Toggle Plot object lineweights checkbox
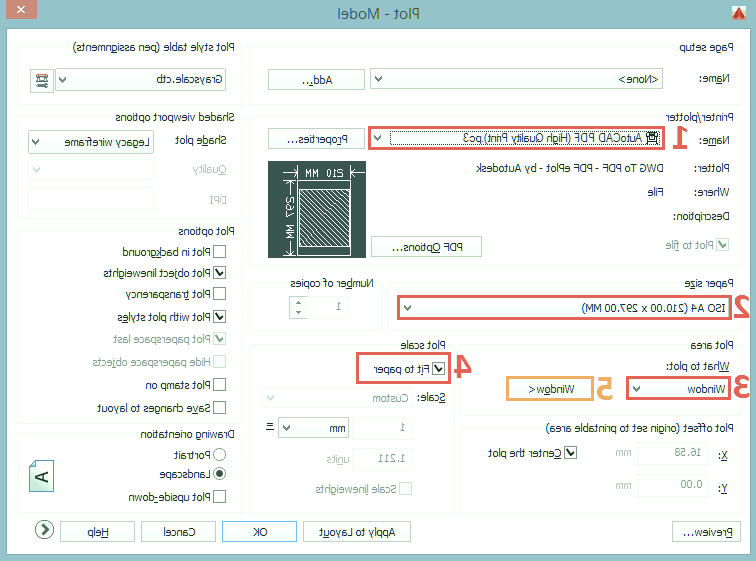This screenshot has height=561, width=756. 219,273
